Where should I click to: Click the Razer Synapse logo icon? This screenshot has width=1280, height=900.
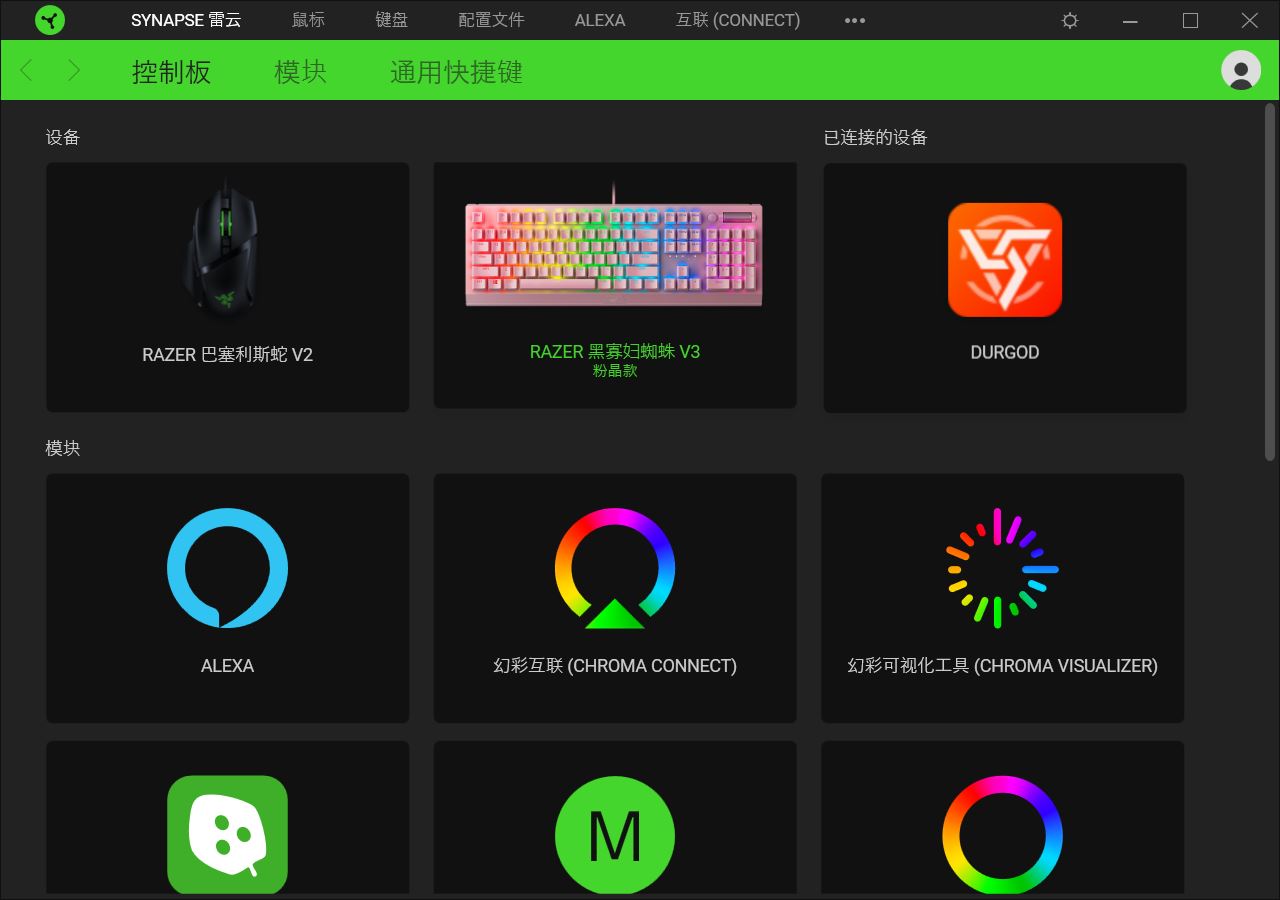coord(49,20)
